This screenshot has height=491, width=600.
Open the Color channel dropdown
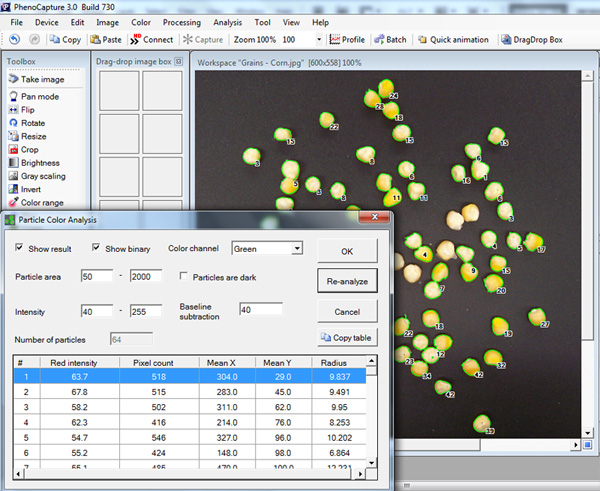297,248
